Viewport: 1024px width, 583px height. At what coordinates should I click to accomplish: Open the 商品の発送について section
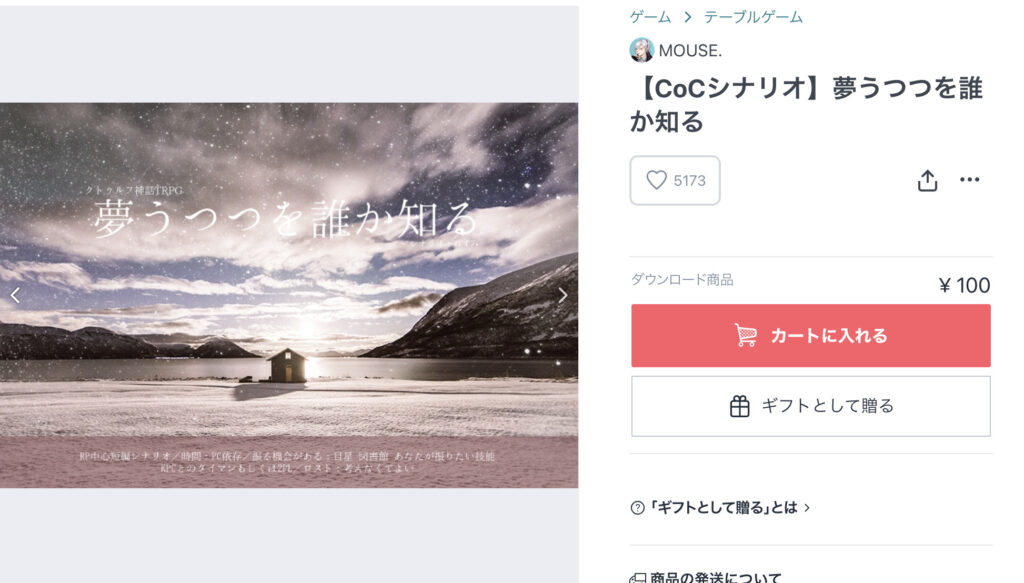715,578
